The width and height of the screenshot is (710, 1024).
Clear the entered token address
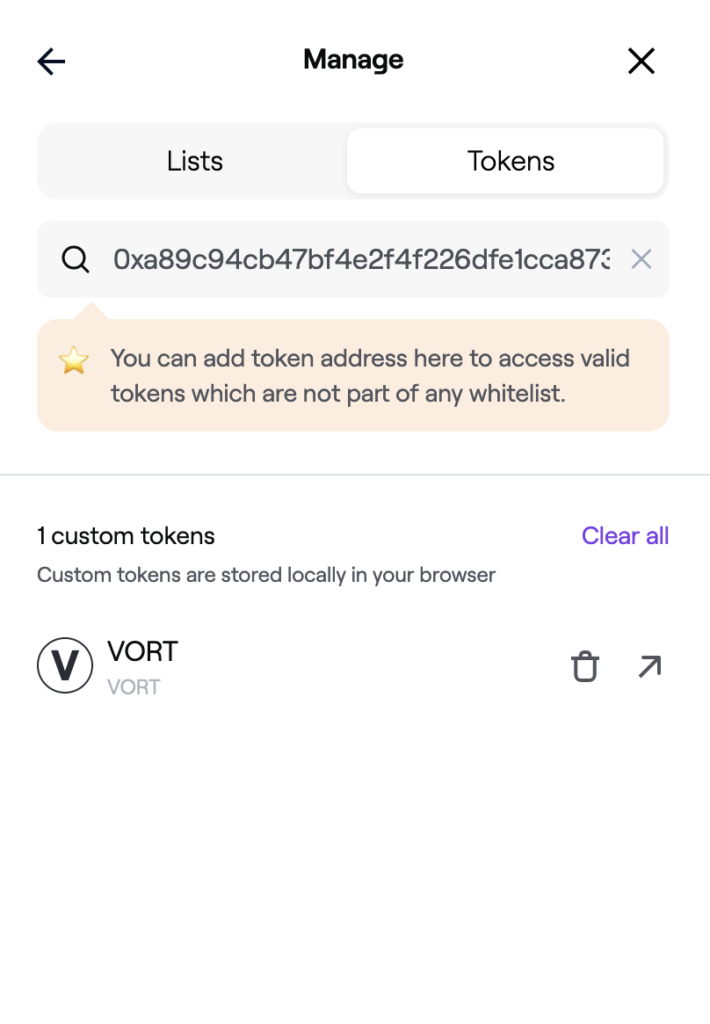[x=641, y=260]
